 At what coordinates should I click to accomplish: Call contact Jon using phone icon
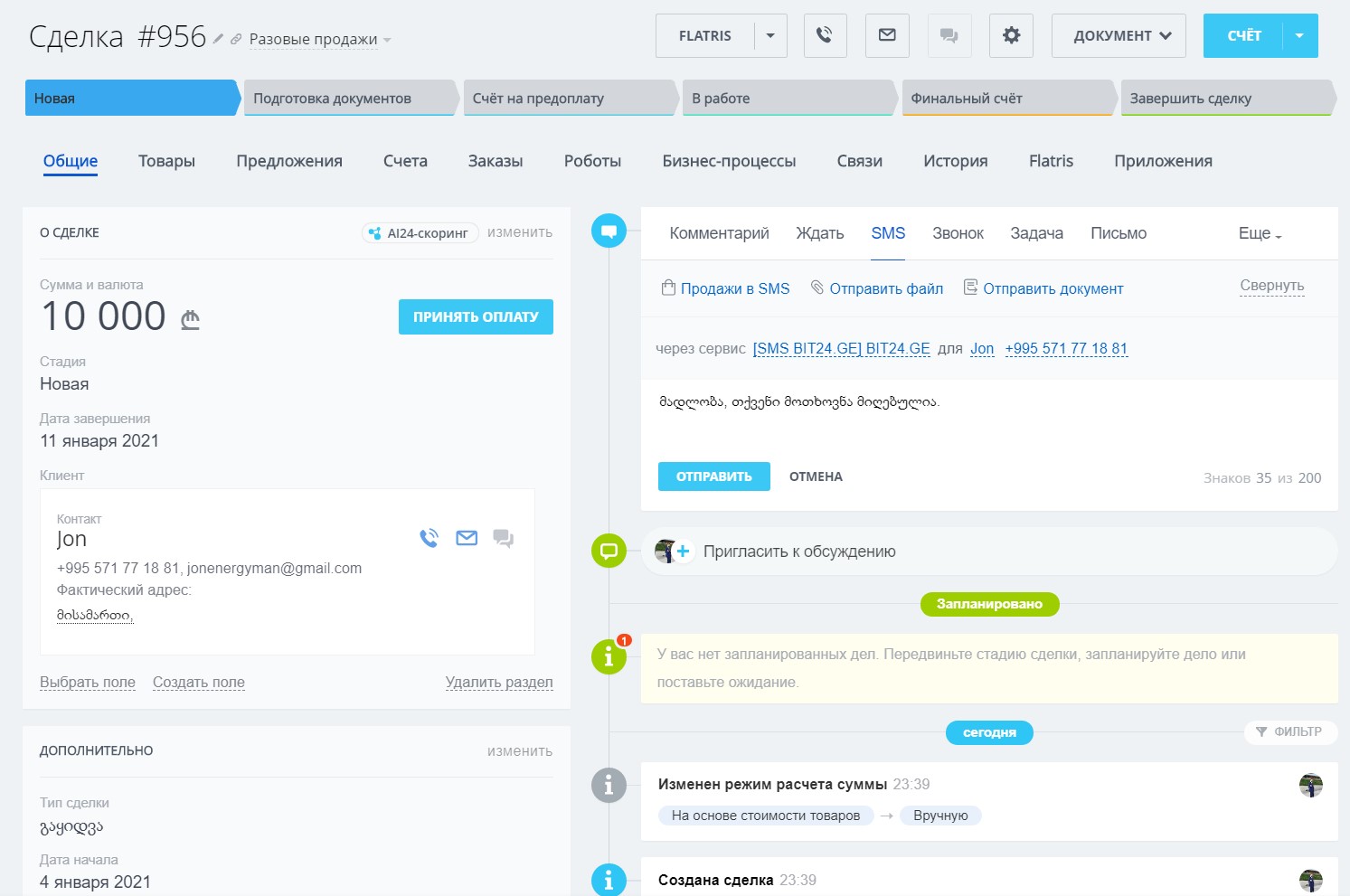coord(429,539)
